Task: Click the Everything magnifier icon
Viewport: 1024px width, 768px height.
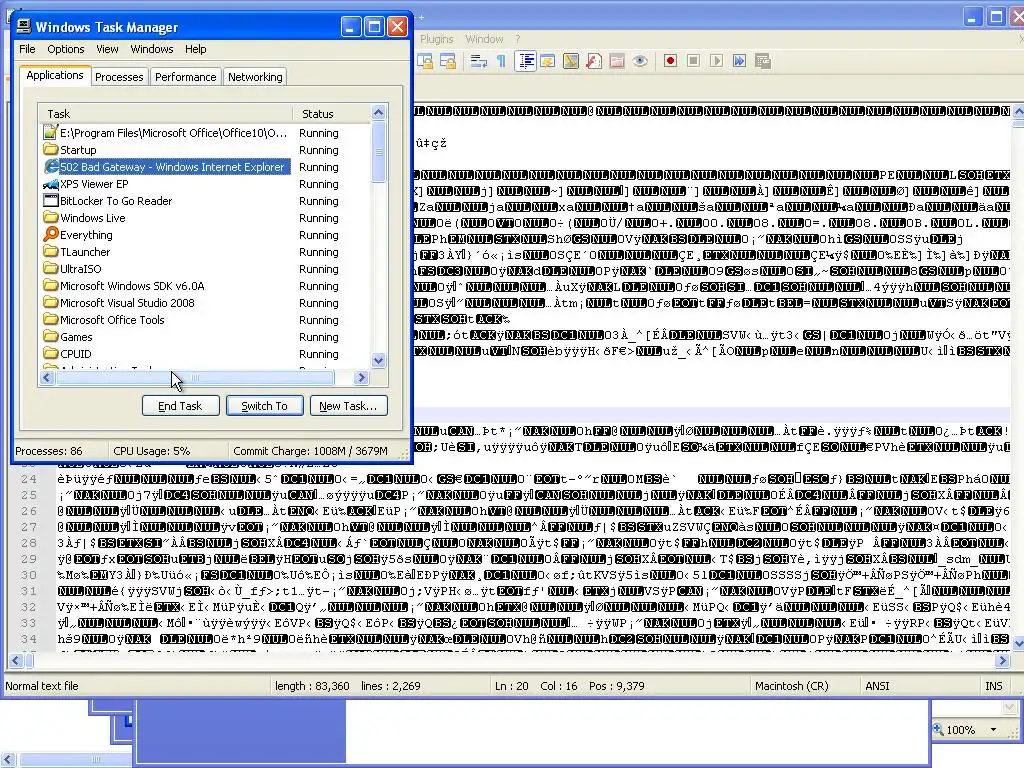Action: [50, 234]
